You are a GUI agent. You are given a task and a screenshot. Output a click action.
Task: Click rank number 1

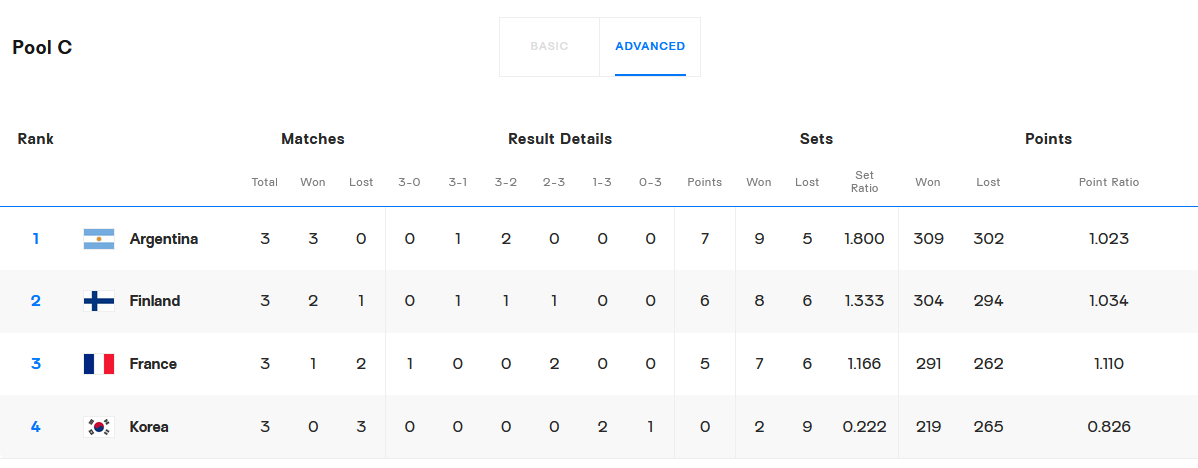36,239
